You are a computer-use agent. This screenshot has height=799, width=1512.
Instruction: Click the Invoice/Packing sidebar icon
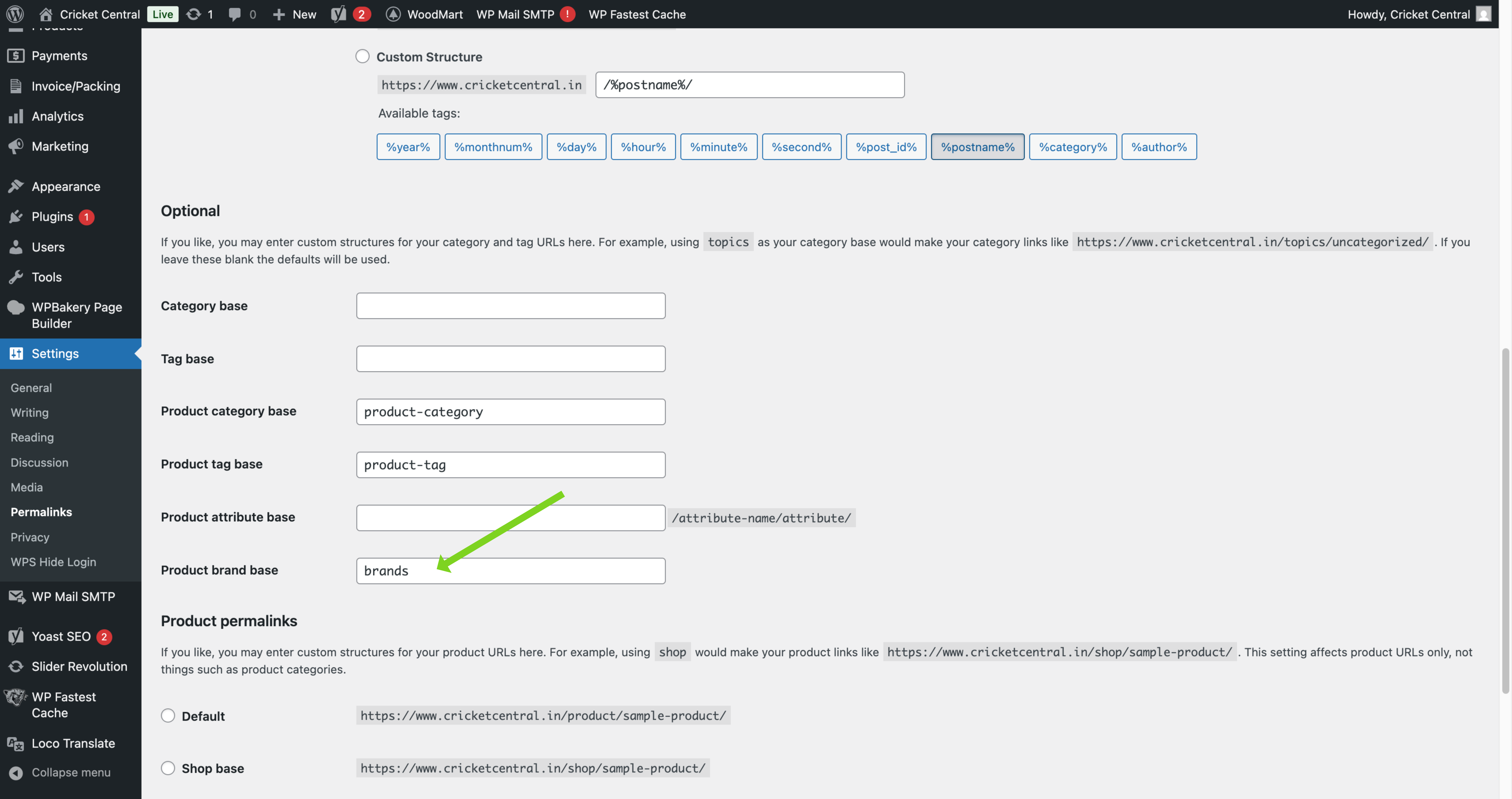[16, 86]
